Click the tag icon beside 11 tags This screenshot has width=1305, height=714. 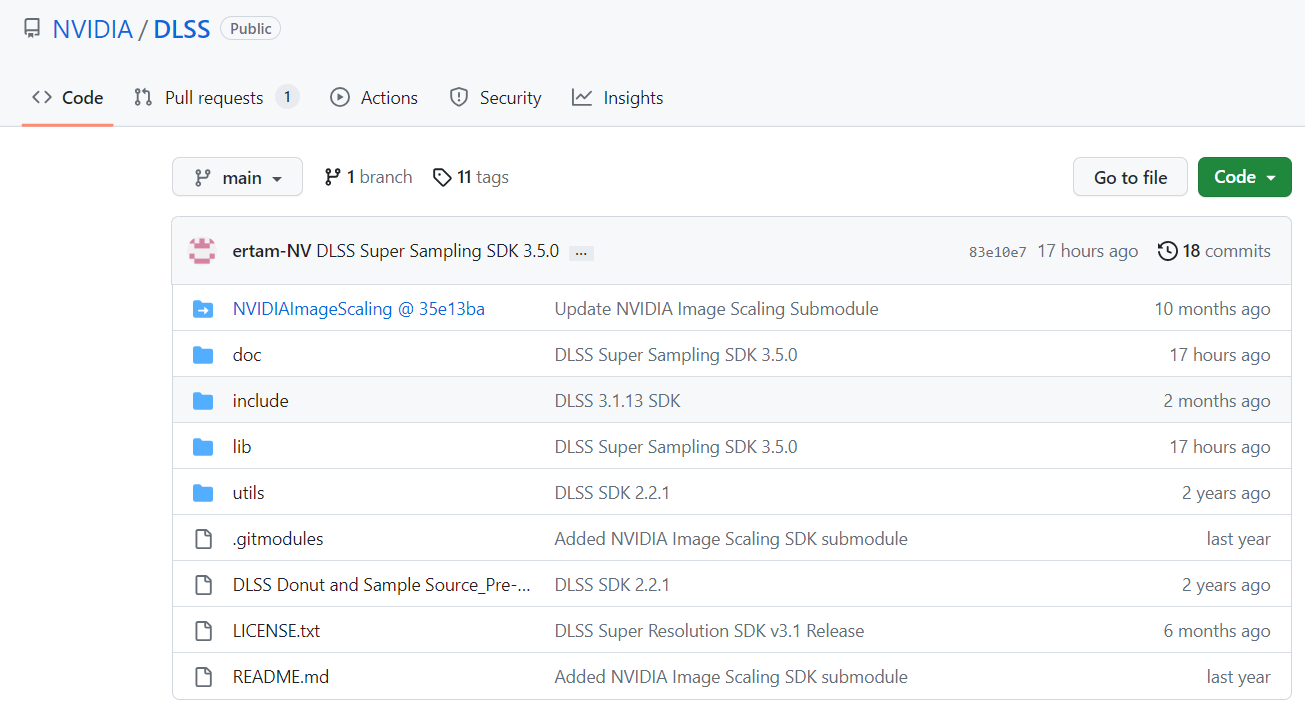442,177
